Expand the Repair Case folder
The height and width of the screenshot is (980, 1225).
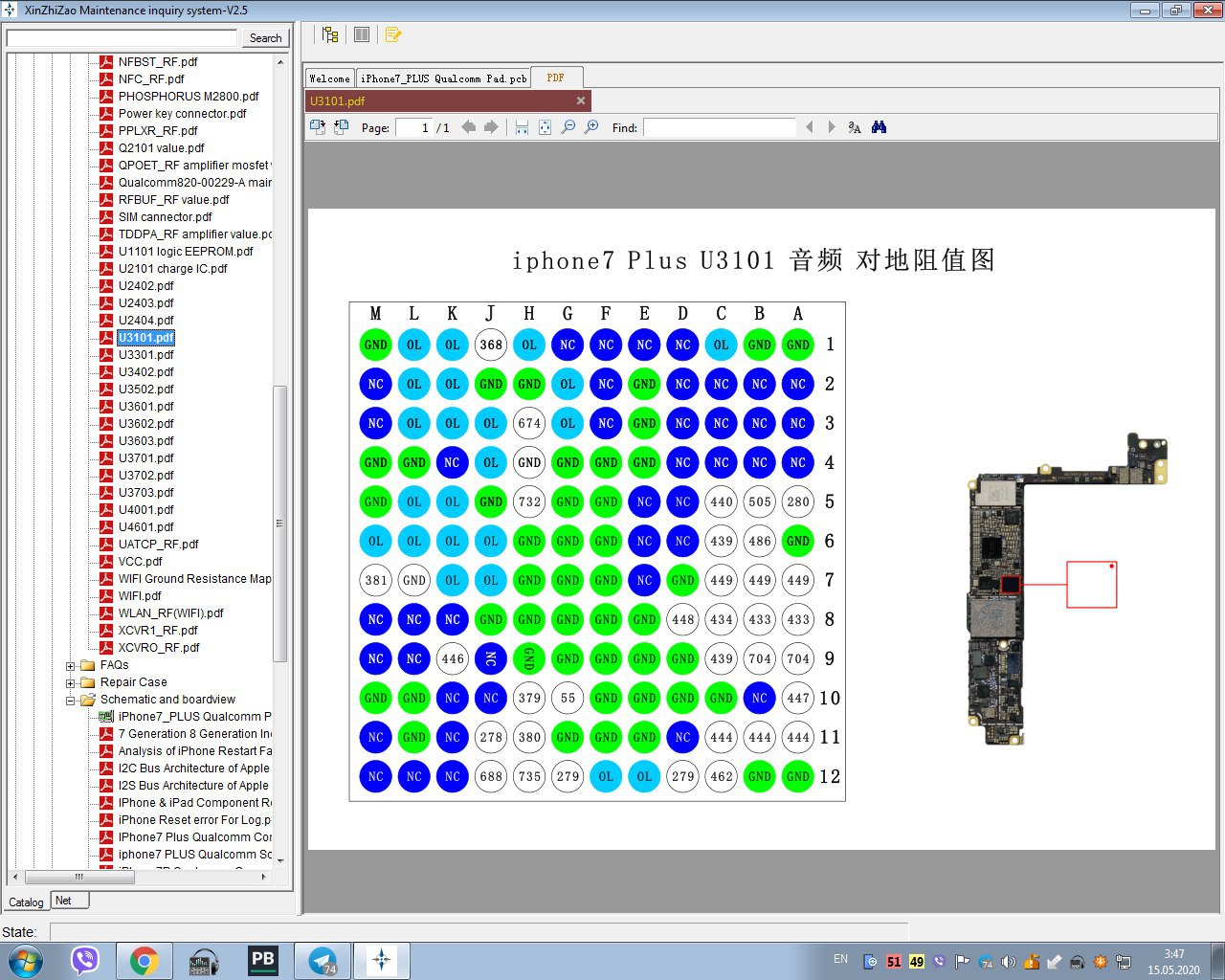pyautogui.click(x=70, y=683)
